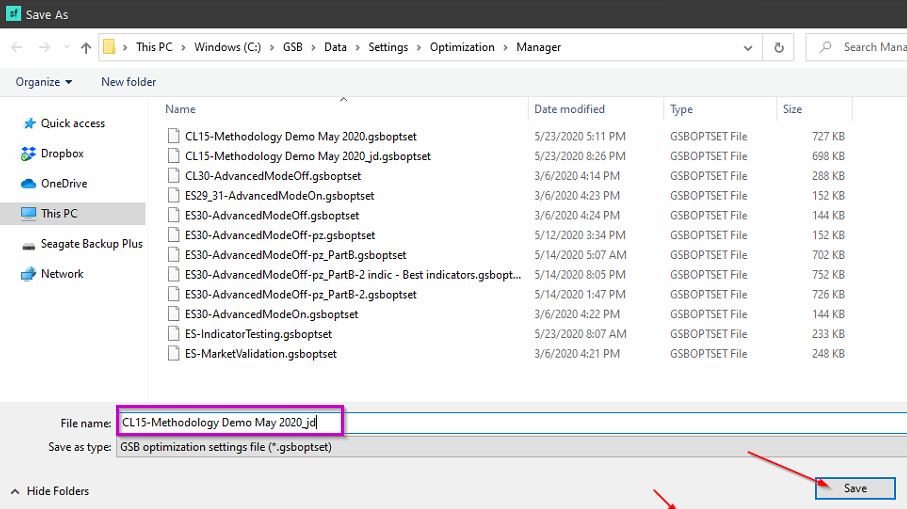
Task: Click the Settings breadcrumb segment
Action: point(388,47)
